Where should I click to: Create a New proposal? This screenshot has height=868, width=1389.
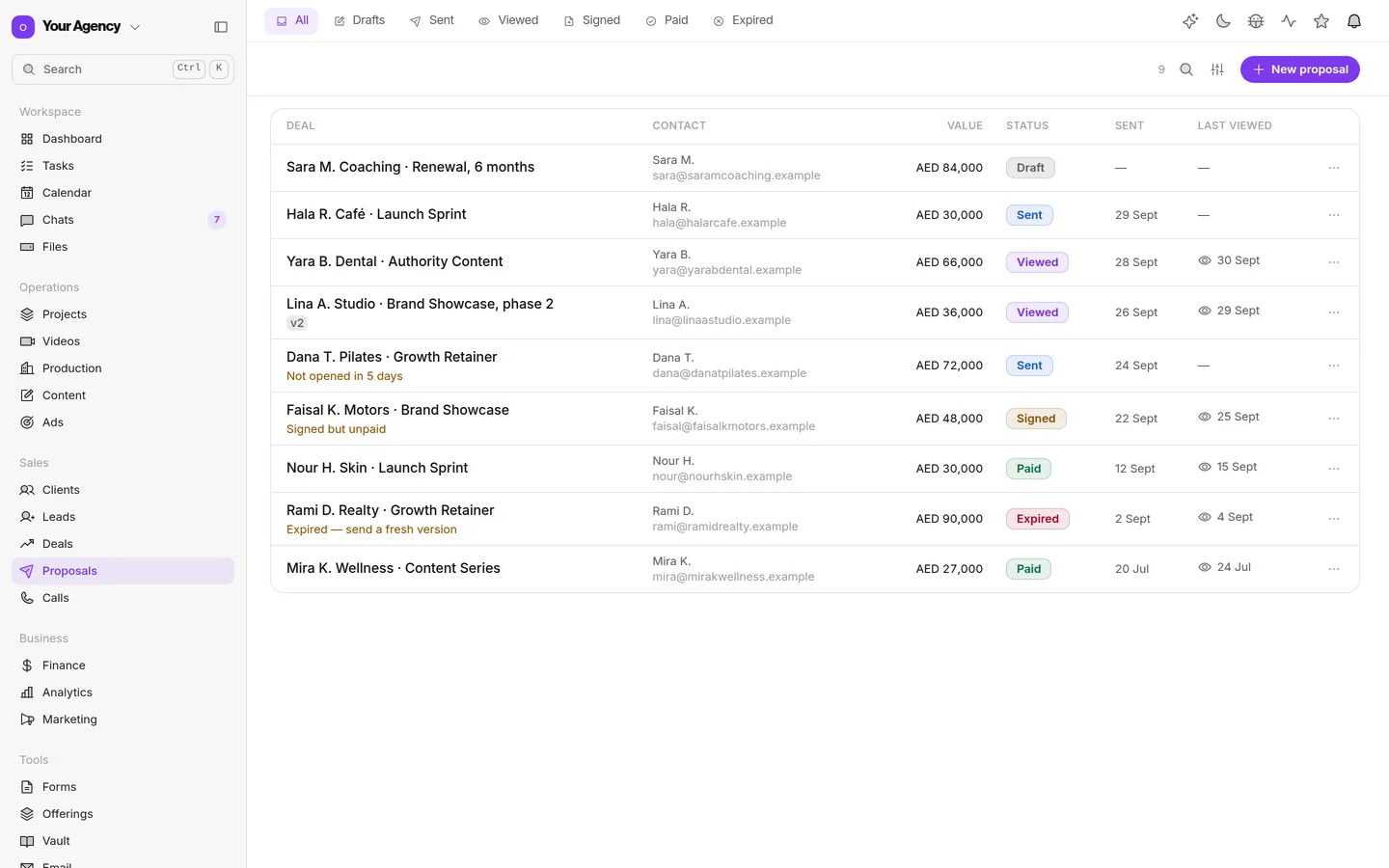[1300, 69]
